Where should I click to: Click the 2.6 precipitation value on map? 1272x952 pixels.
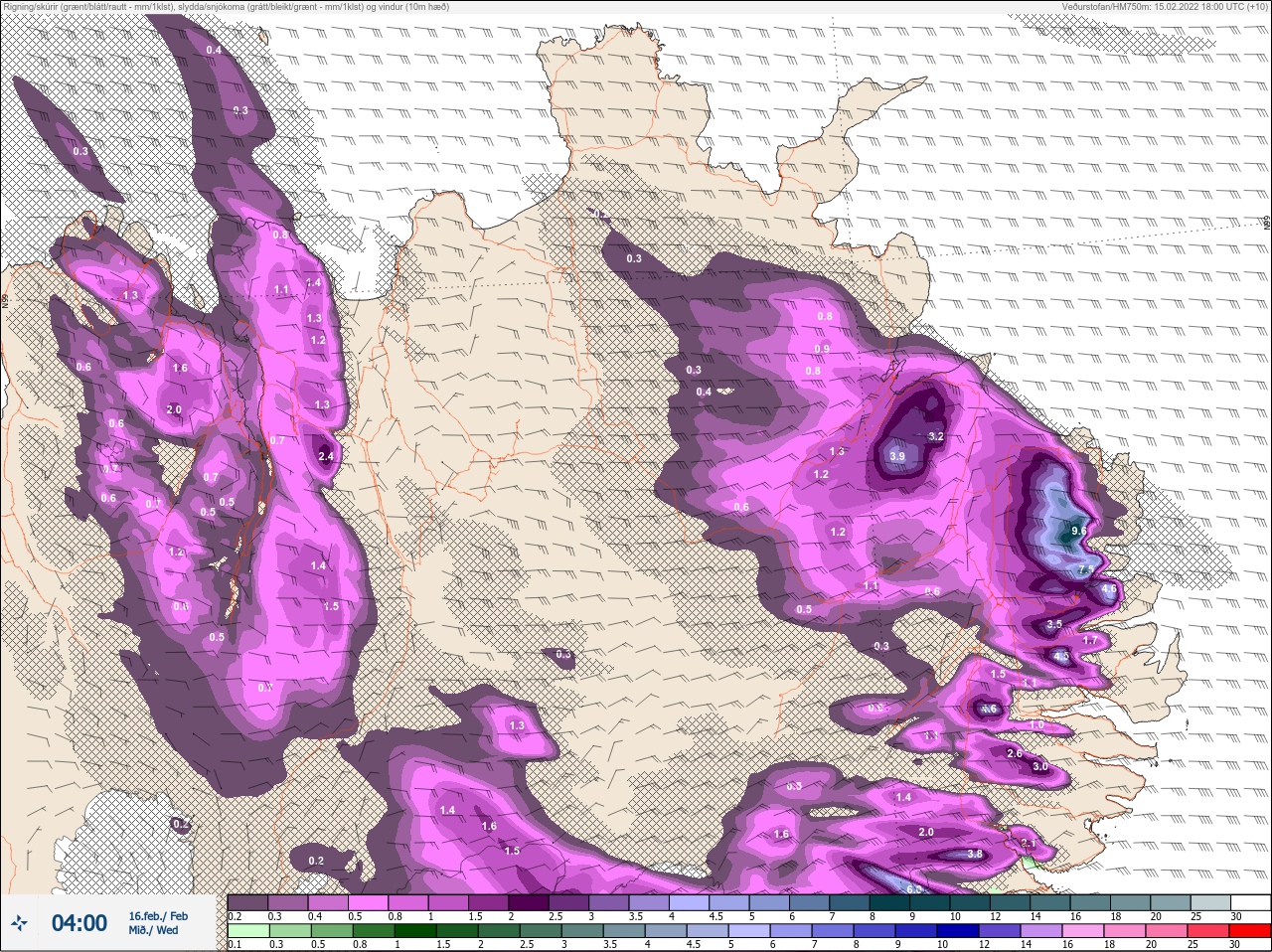1015,753
